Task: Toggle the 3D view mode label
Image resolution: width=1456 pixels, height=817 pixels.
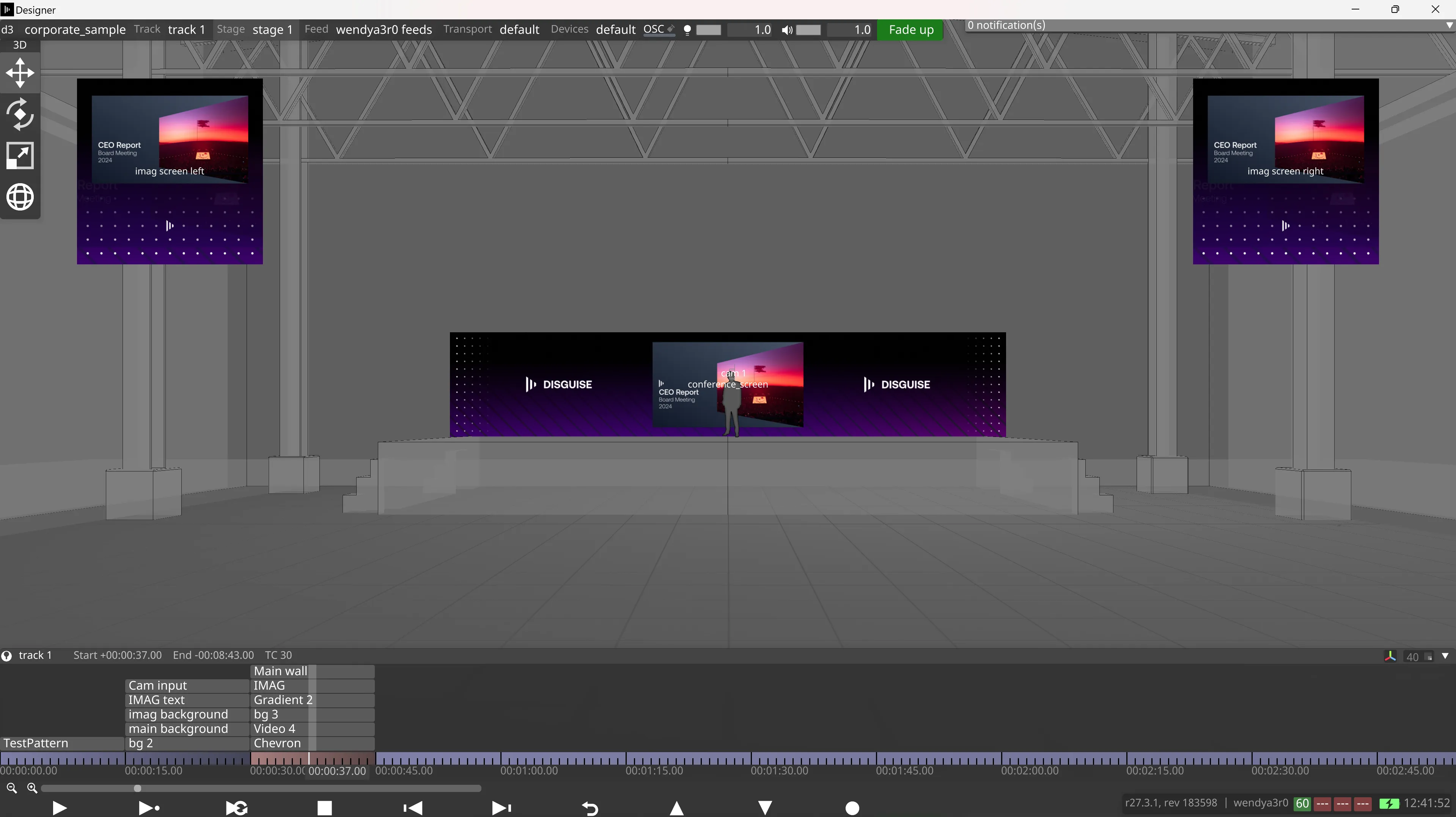Action: pyautogui.click(x=20, y=45)
